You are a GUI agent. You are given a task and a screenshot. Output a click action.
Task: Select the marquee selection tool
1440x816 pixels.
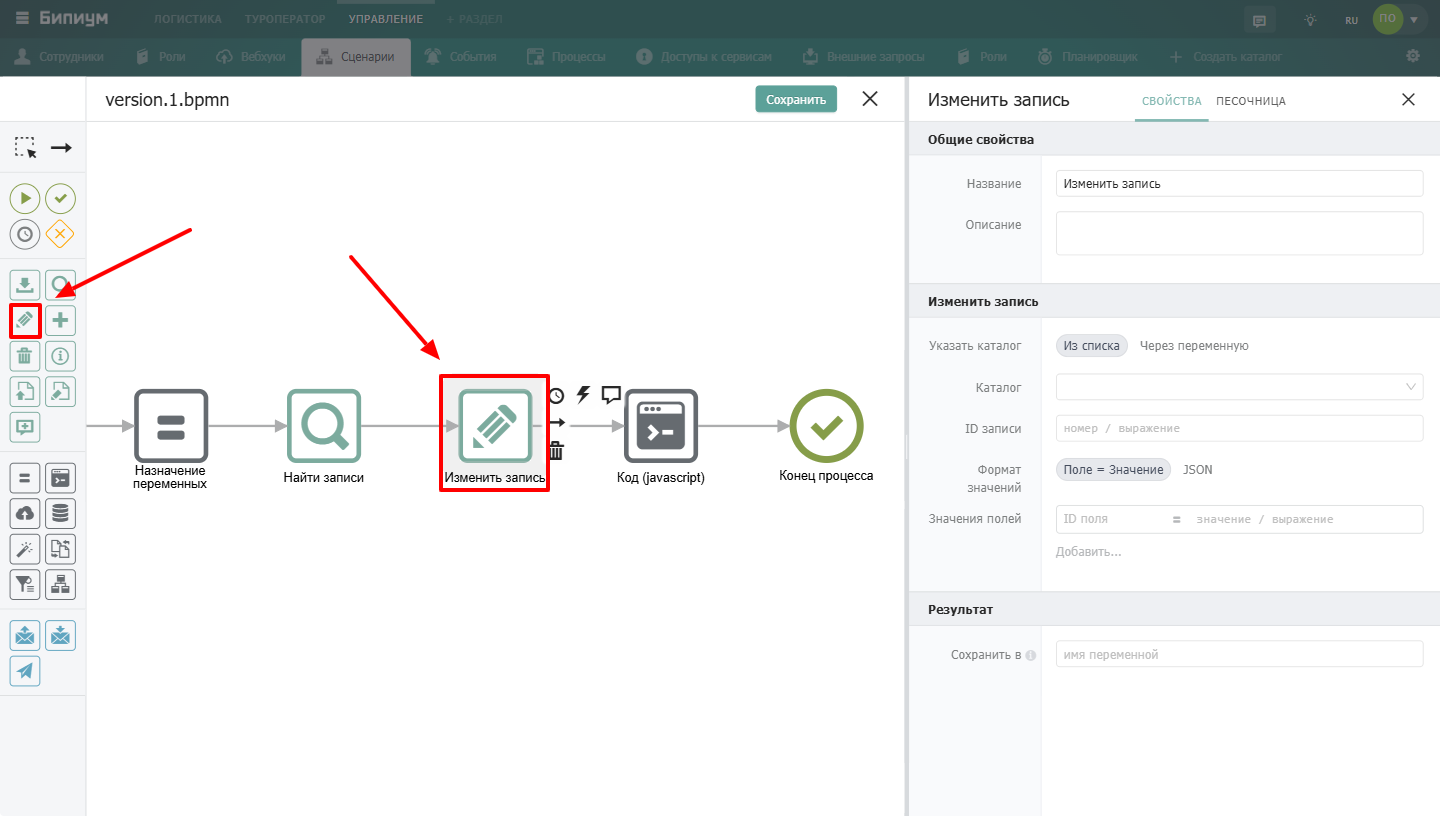[x=25, y=148]
